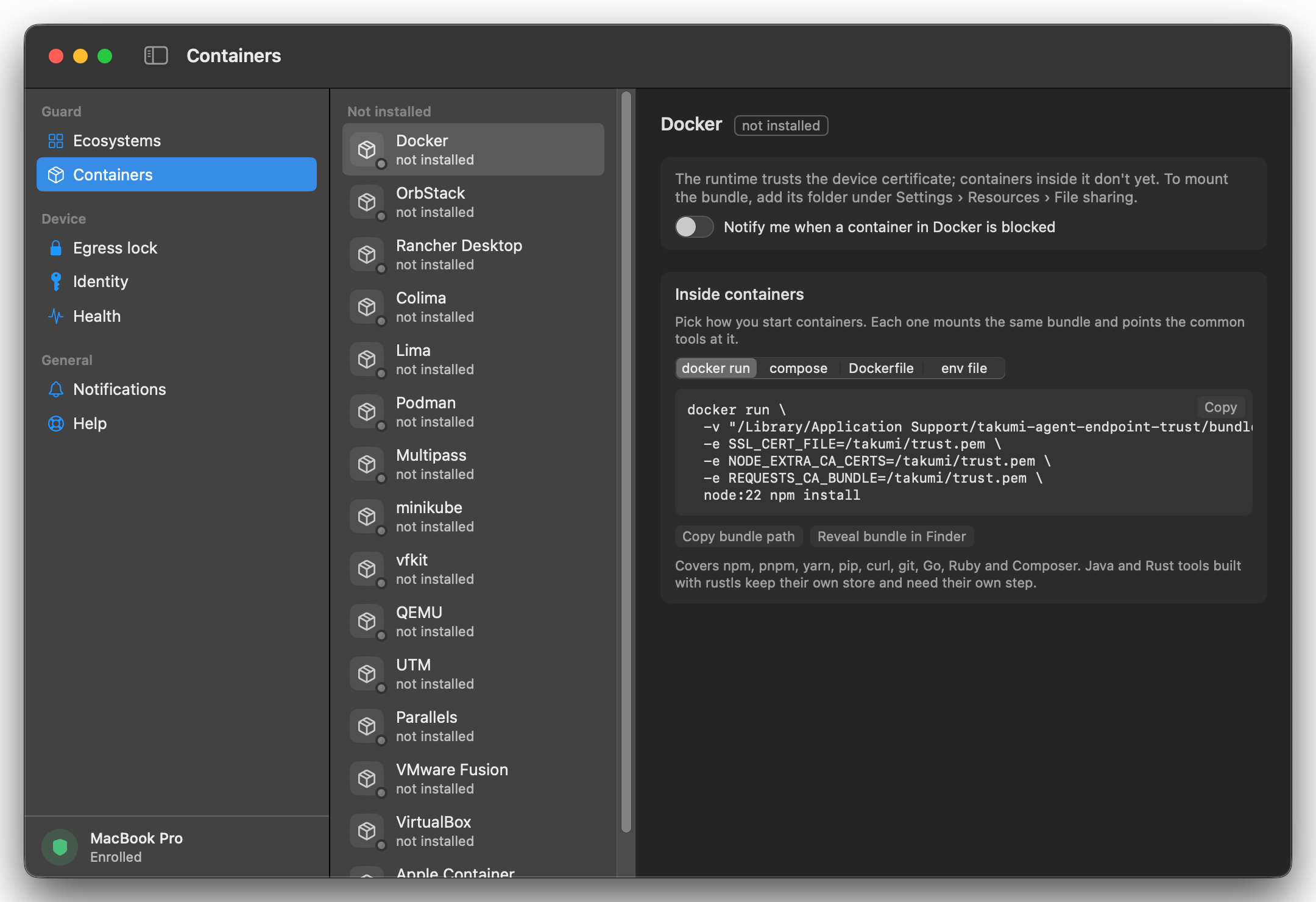Switch to the env file tab
The image size is (1316, 902).
click(x=964, y=368)
